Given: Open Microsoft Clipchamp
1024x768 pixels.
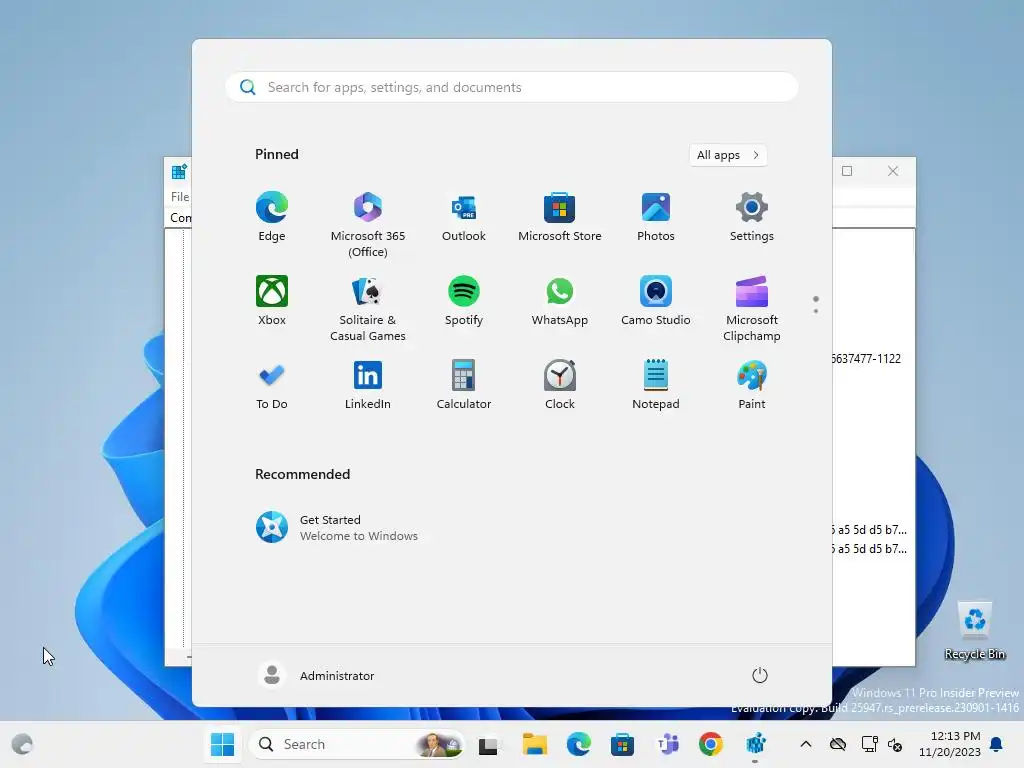Looking at the screenshot, I should pyautogui.click(x=752, y=308).
